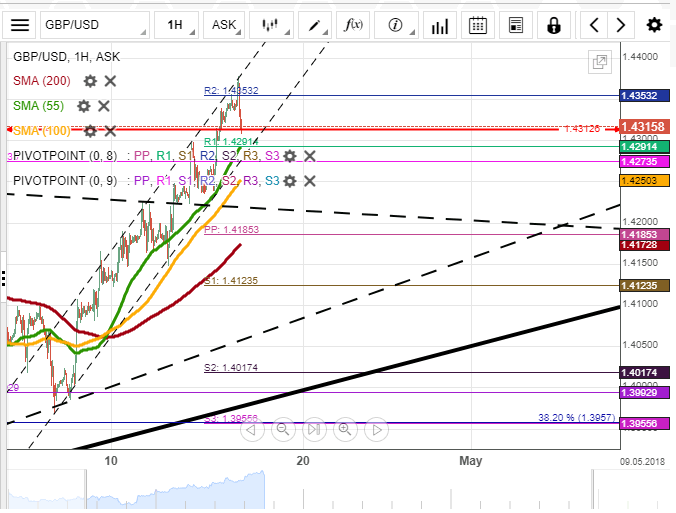Image resolution: width=676 pixels, height=513 pixels.
Task: Open settings for SMA (55) indicator
Action: [84, 105]
